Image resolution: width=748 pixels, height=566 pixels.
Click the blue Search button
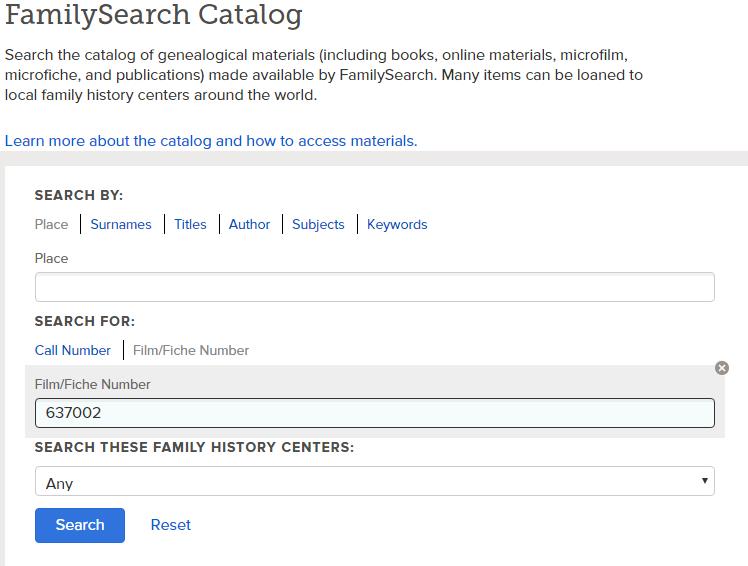click(x=80, y=525)
